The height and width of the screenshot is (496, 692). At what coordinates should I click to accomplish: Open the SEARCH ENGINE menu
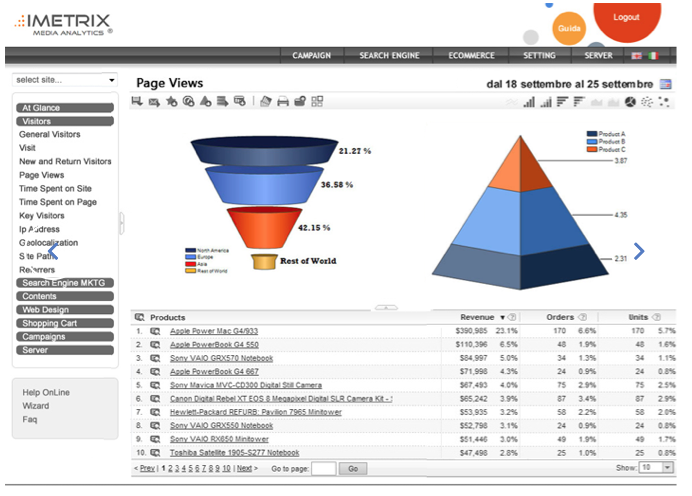pos(390,56)
